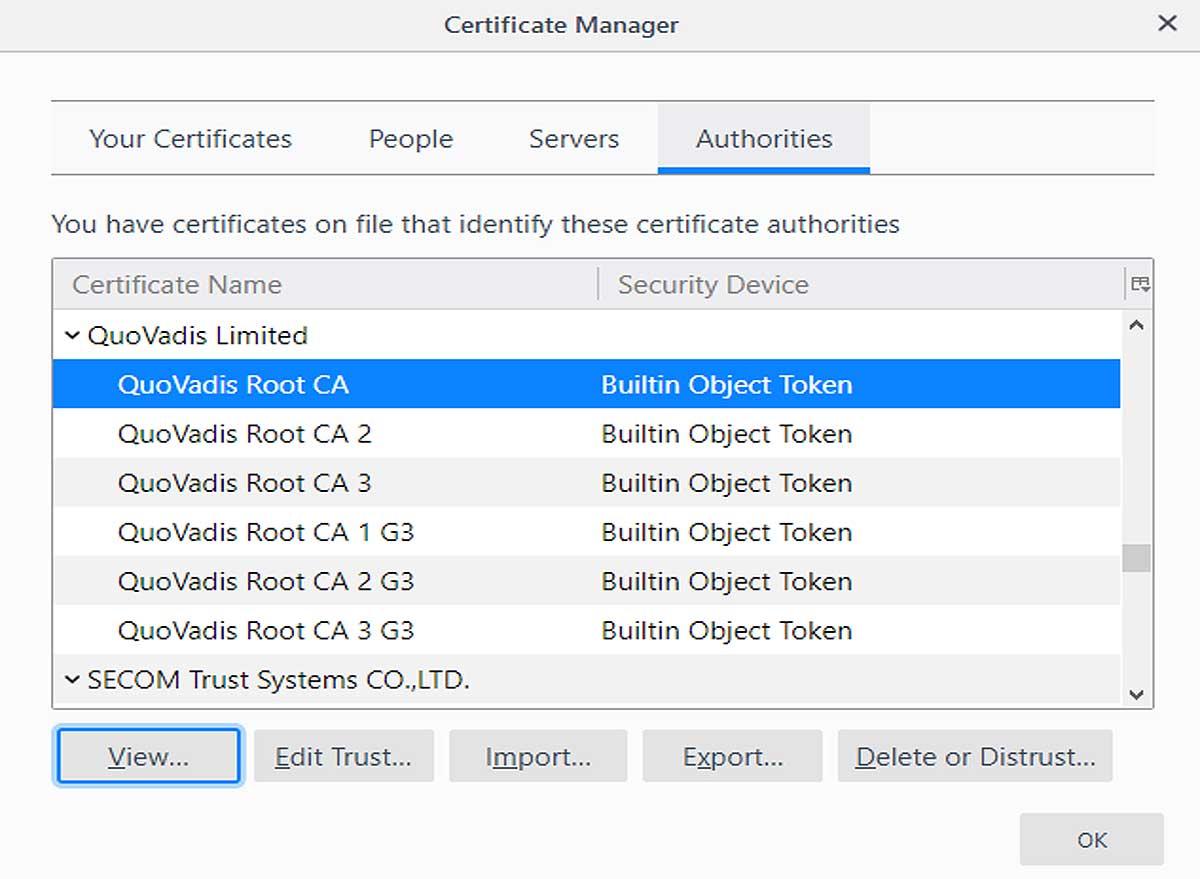Click the scrollbar down arrow
This screenshot has width=1200, height=879.
[1136, 693]
